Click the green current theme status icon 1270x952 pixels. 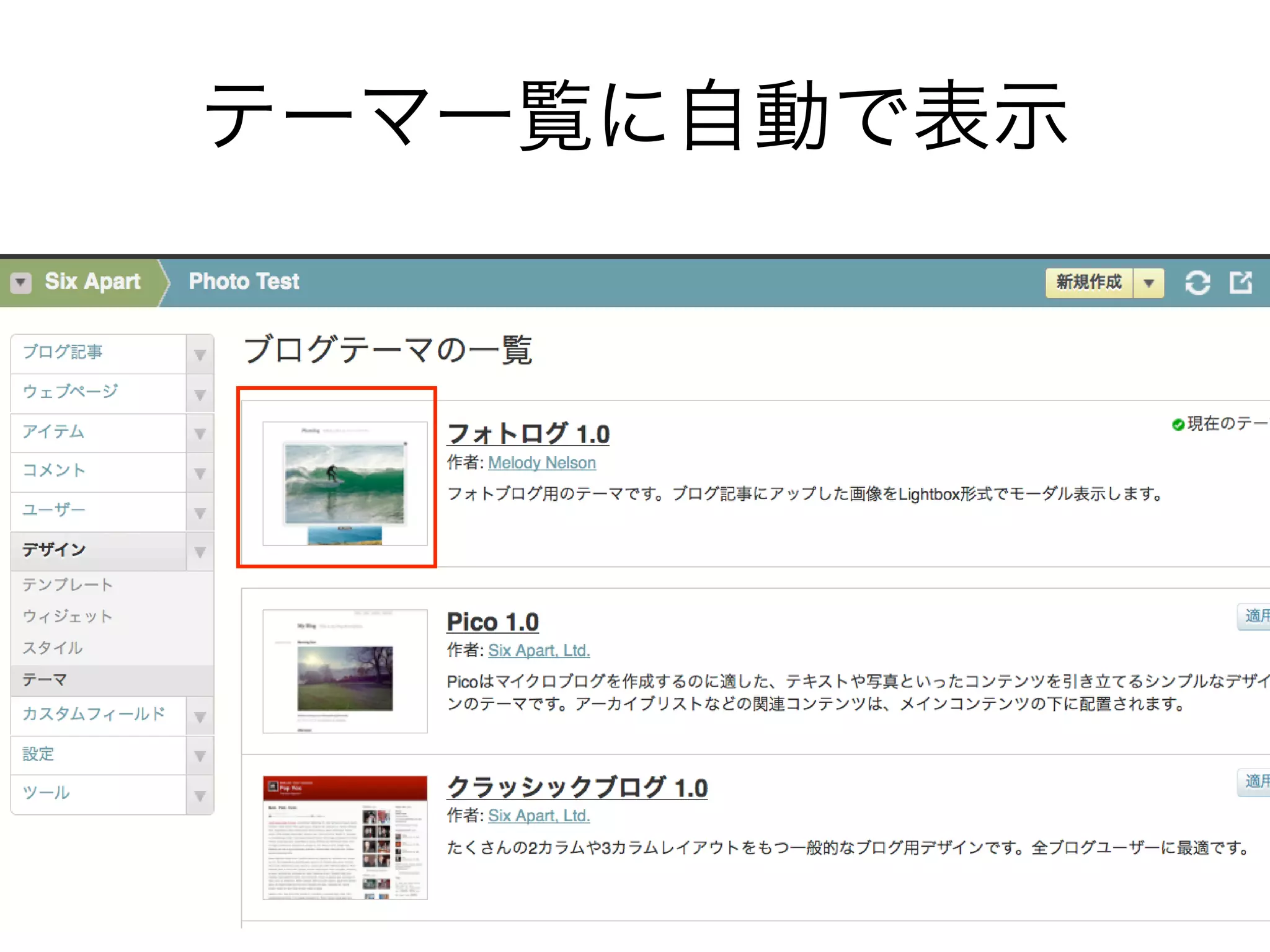coord(1178,425)
